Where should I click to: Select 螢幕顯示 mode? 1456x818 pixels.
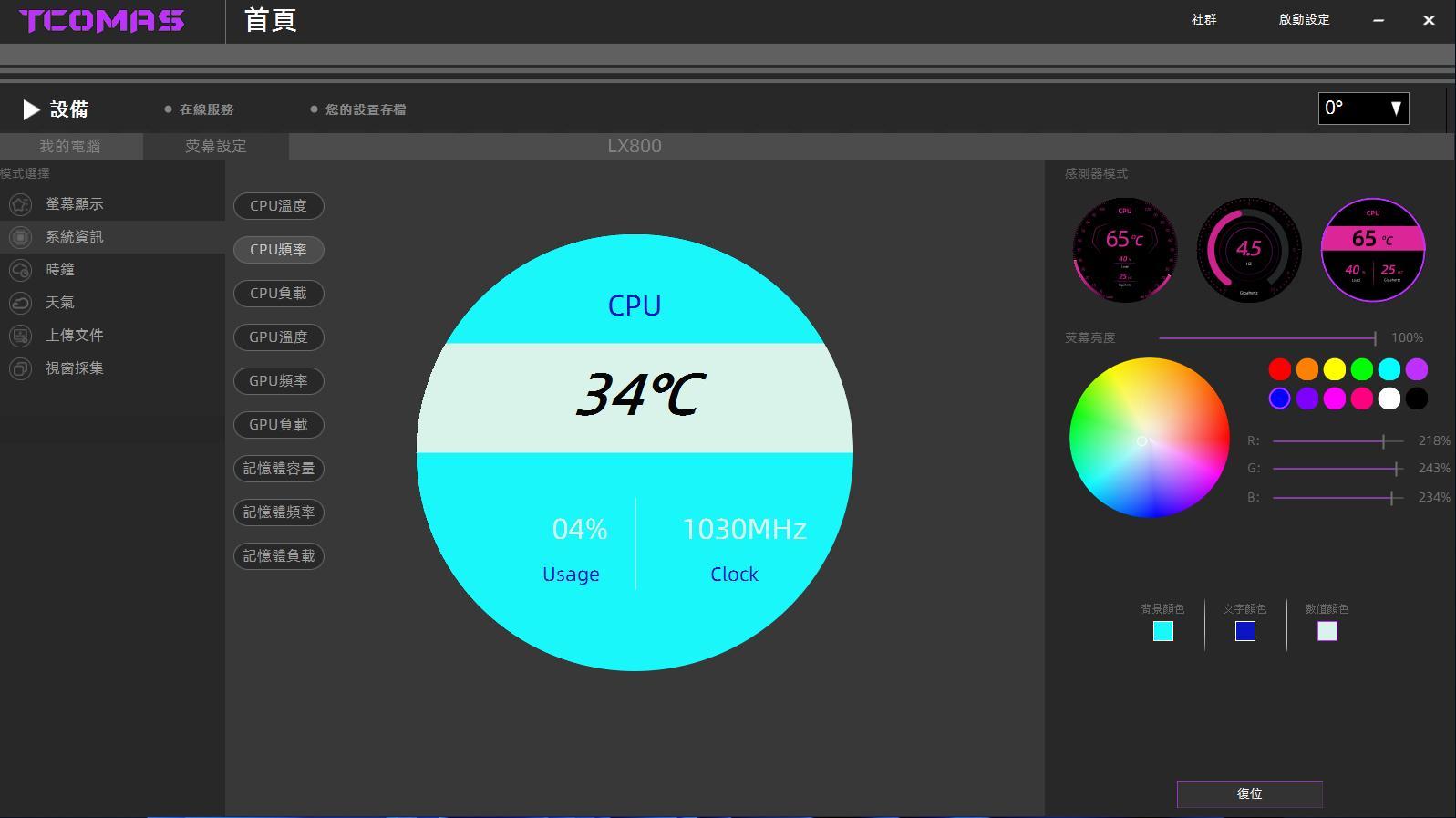pyautogui.click(x=112, y=204)
